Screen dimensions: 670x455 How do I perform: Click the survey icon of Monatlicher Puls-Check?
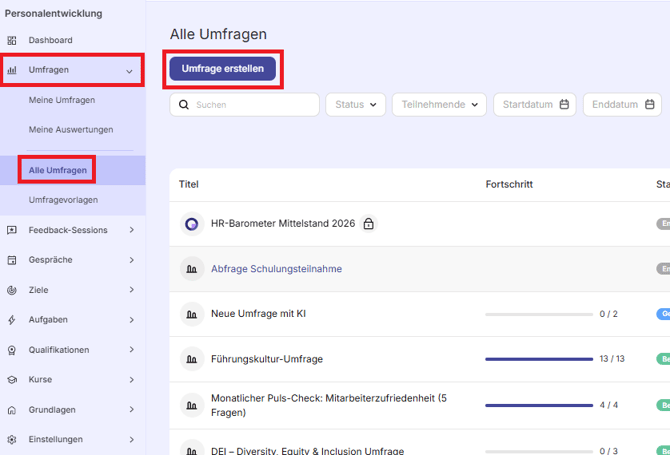(192, 405)
